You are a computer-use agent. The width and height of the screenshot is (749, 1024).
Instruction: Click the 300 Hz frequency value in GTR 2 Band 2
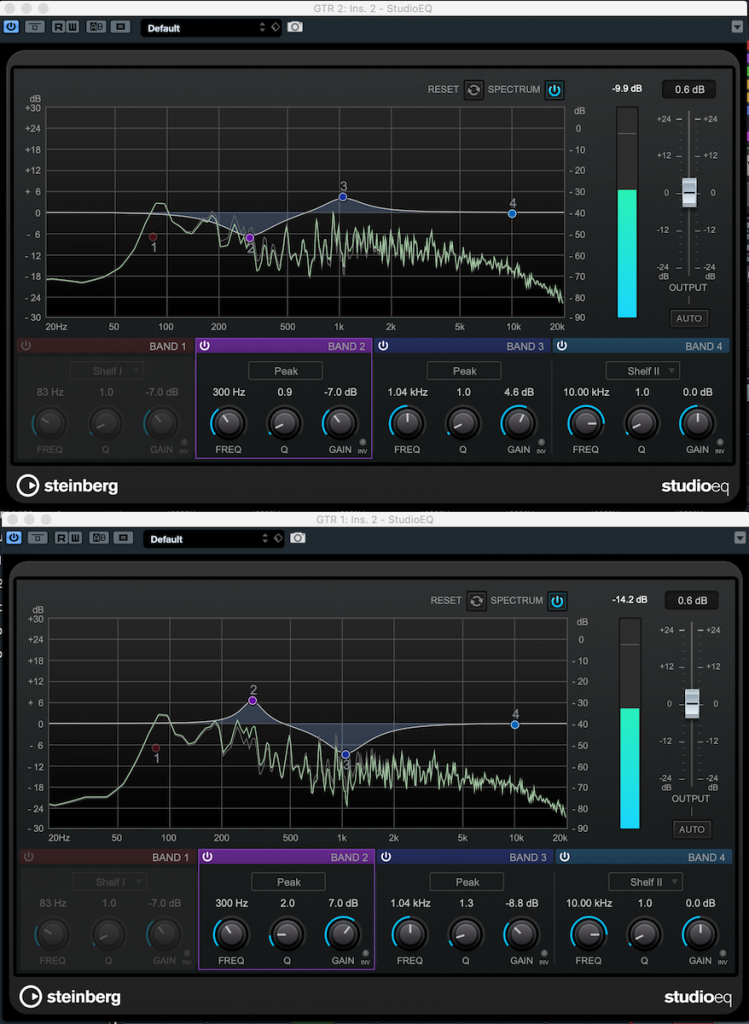(x=229, y=392)
